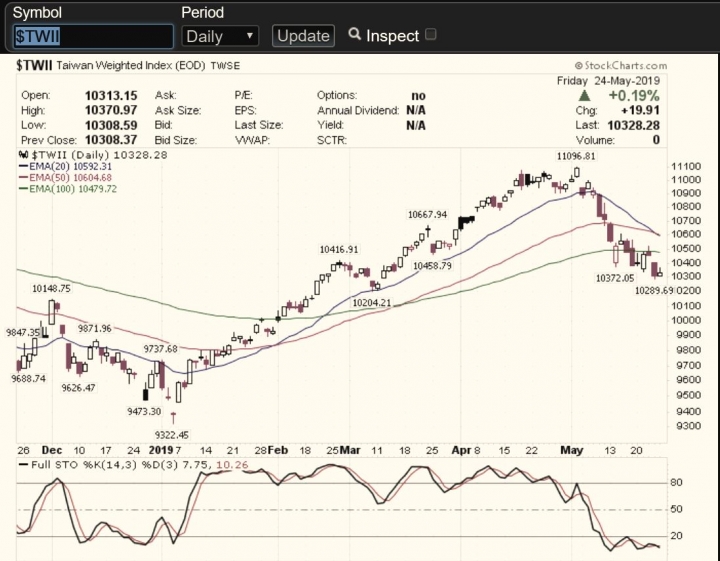
Task: Click the Last value 10328.28
Action: pyautogui.click(x=633, y=125)
